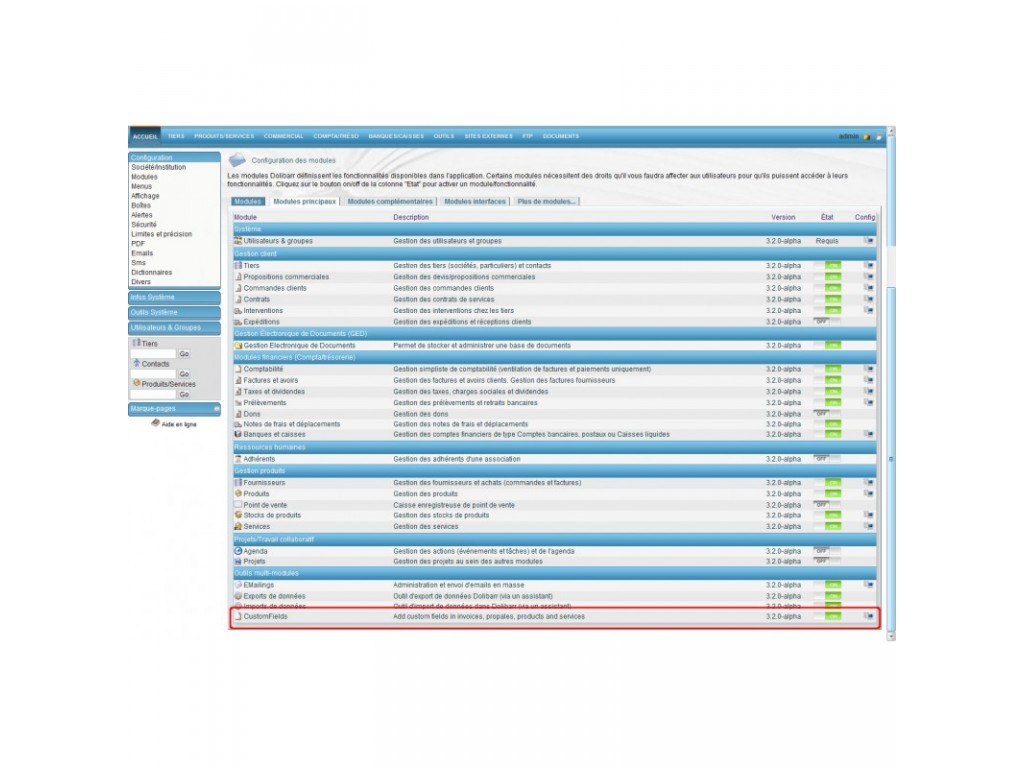This screenshot has height=768, width=1024.
Task: Switch to Modules interfaces tab
Action: (475, 202)
